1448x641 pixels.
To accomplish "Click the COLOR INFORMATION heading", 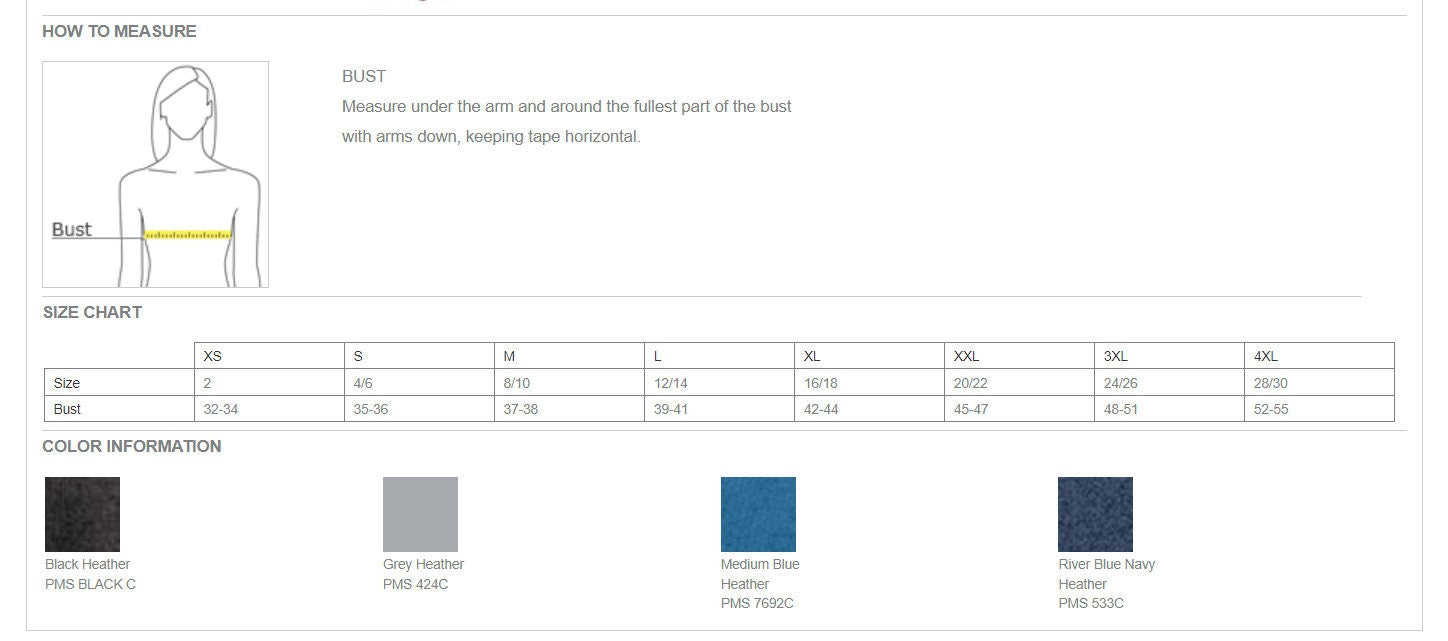I will point(132,446).
